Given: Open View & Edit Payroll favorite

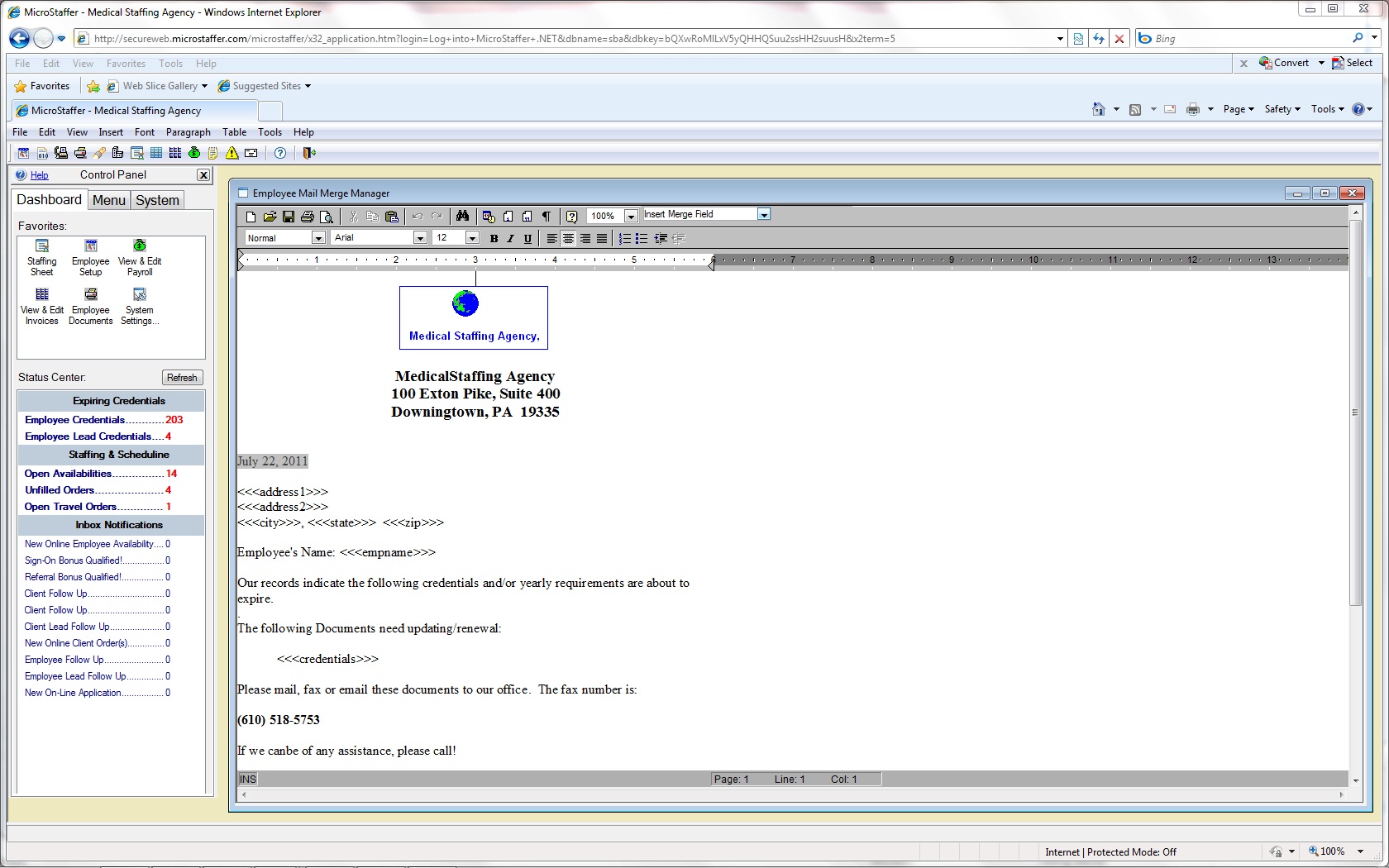Looking at the screenshot, I should (140, 257).
